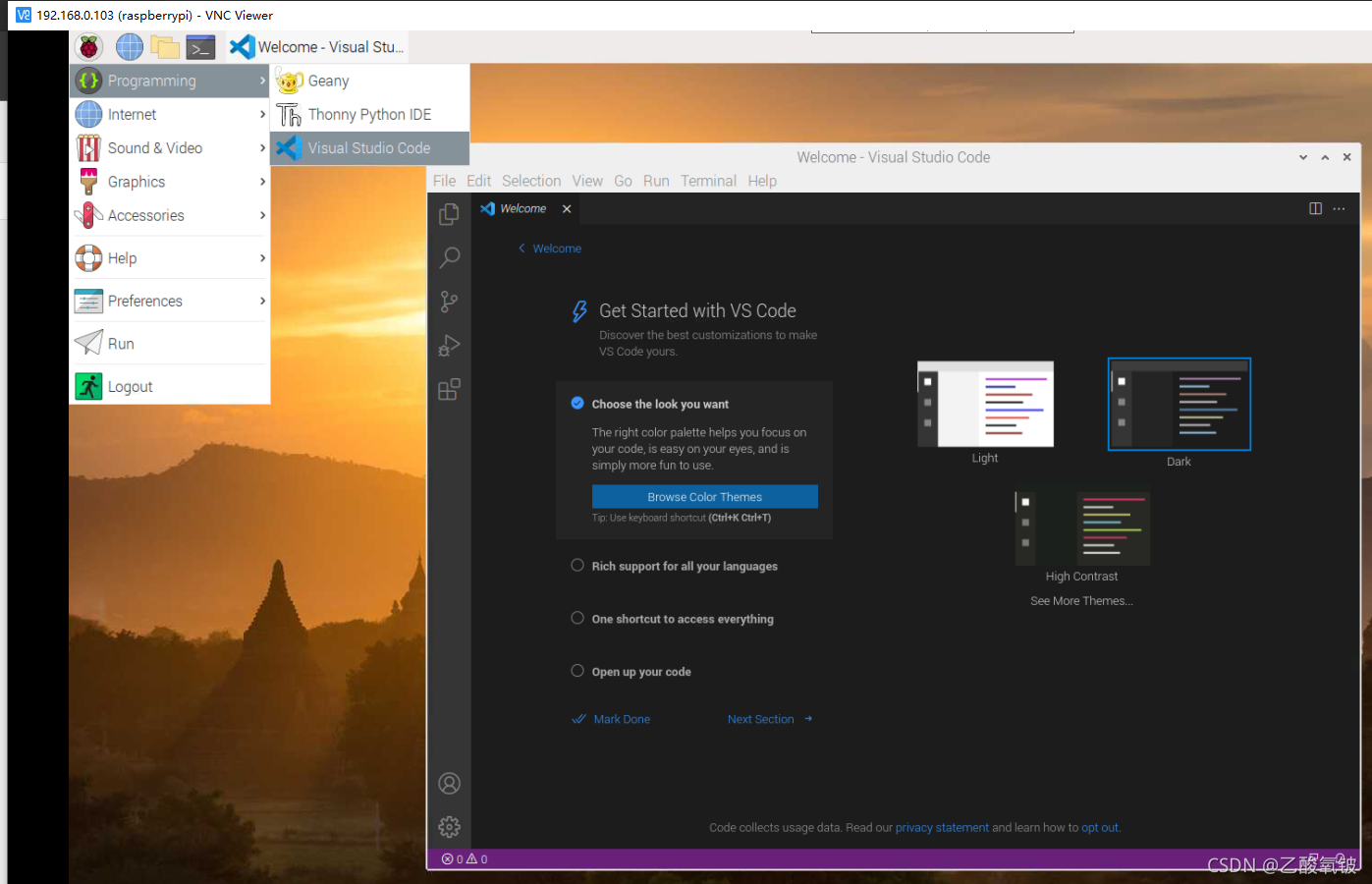Open the Terminal menu in VS Code

(708, 181)
